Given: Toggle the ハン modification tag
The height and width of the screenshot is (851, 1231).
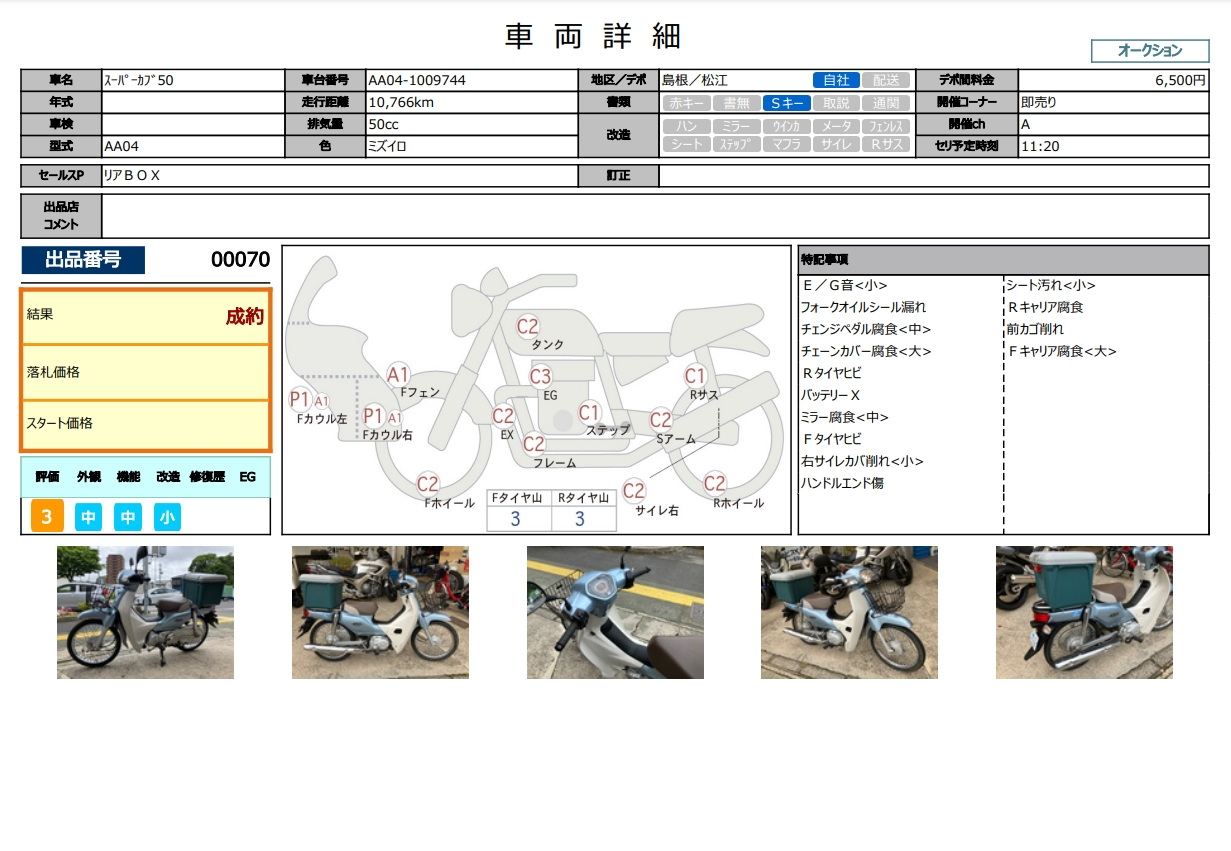Looking at the screenshot, I should pyautogui.click(x=686, y=126).
